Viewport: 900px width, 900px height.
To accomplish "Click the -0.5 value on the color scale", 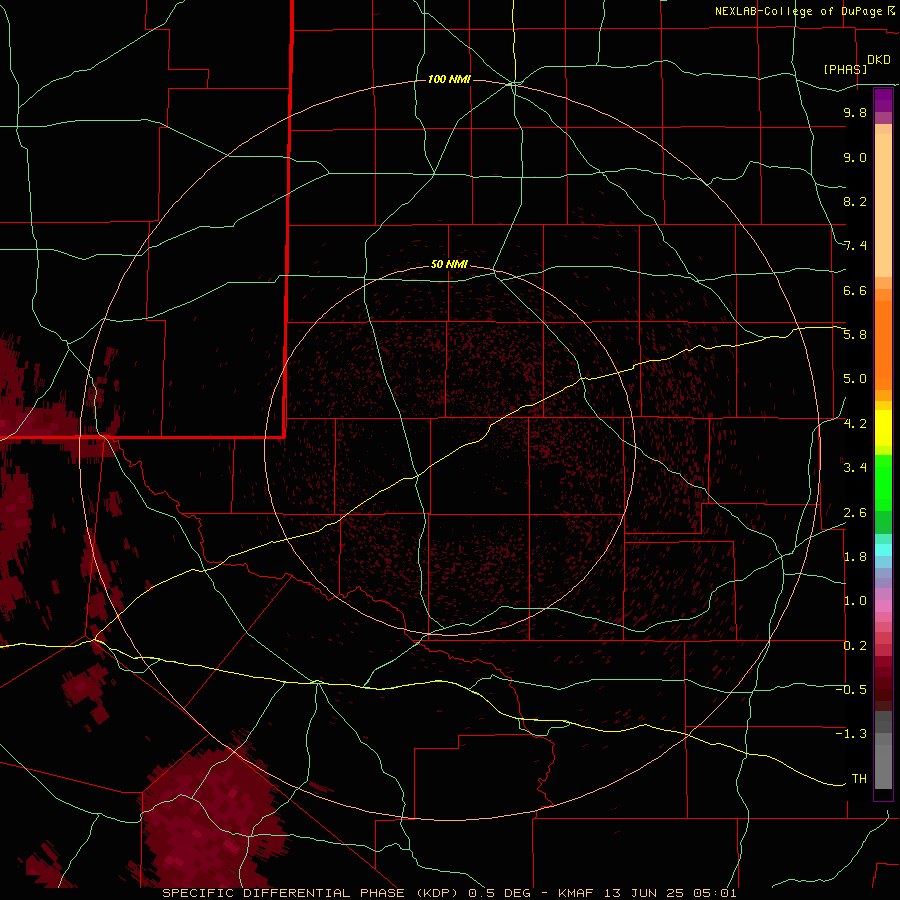I will pyautogui.click(x=851, y=690).
